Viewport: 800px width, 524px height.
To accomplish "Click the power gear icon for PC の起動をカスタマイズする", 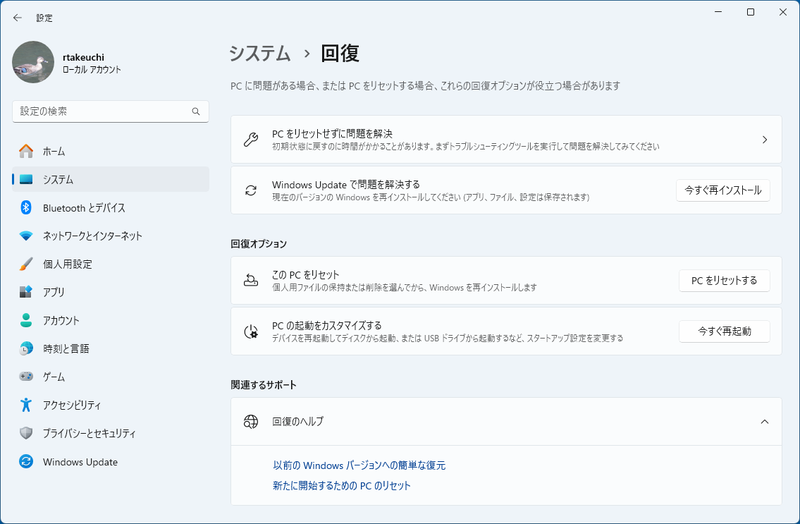I will click(251, 332).
